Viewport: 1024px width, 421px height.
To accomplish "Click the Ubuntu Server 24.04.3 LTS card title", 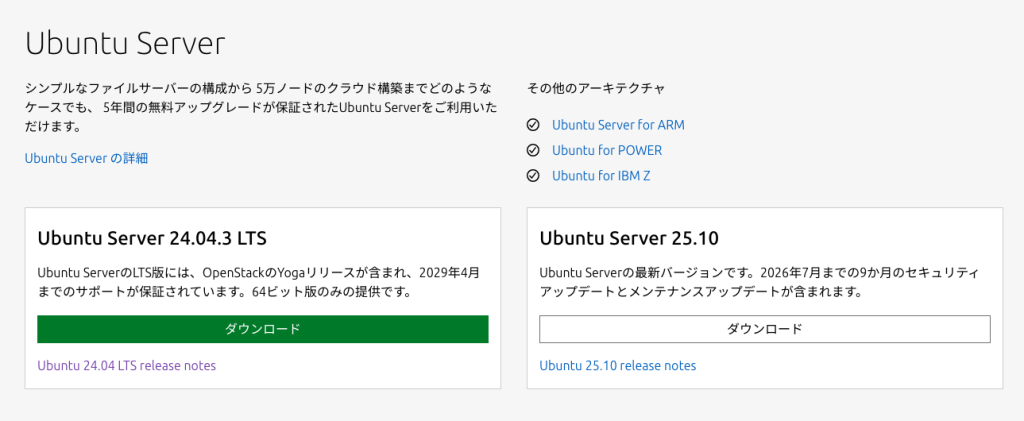I will (152, 238).
